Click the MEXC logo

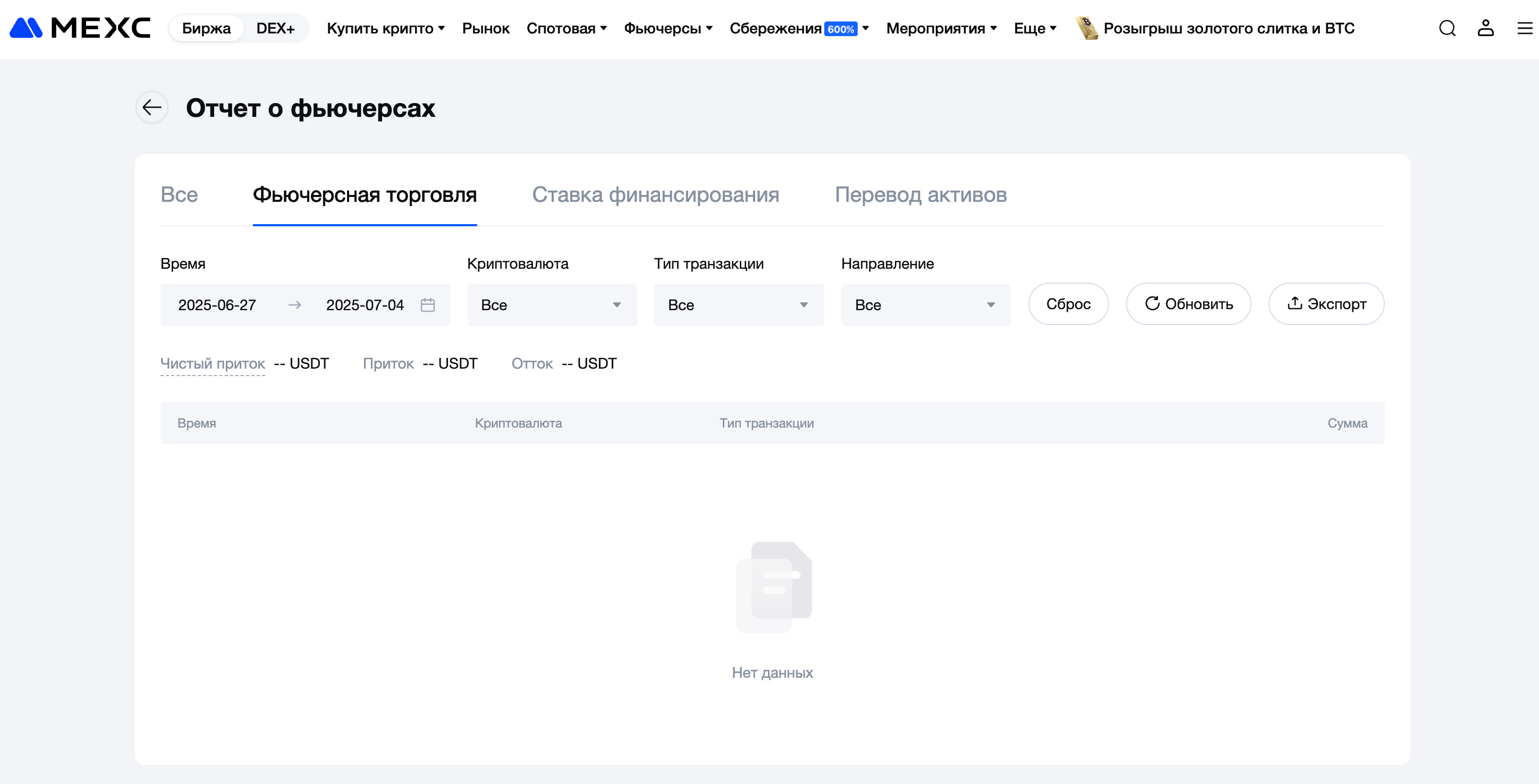pyautogui.click(x=80, y=28)
